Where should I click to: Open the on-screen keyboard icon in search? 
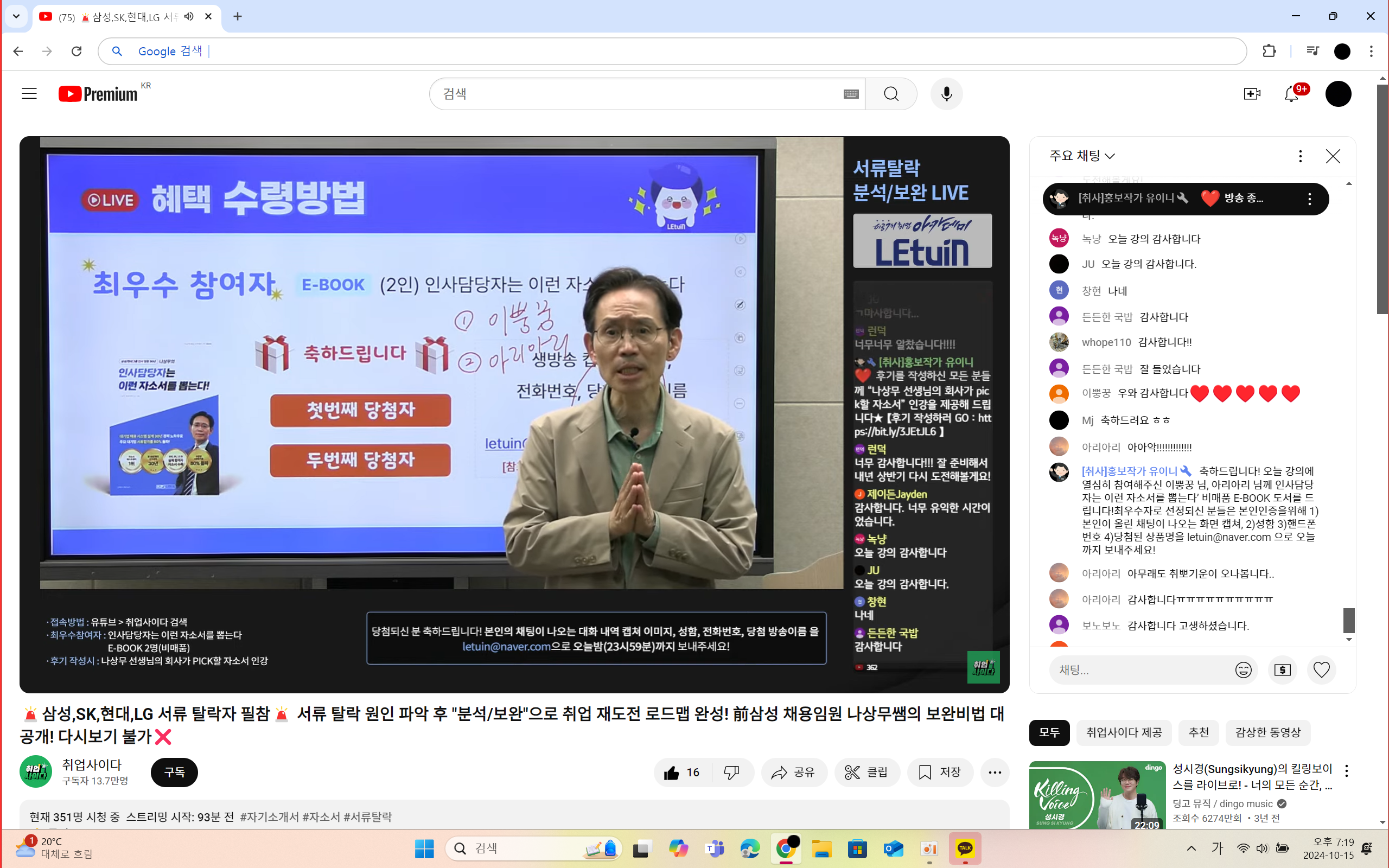[851, 94]
